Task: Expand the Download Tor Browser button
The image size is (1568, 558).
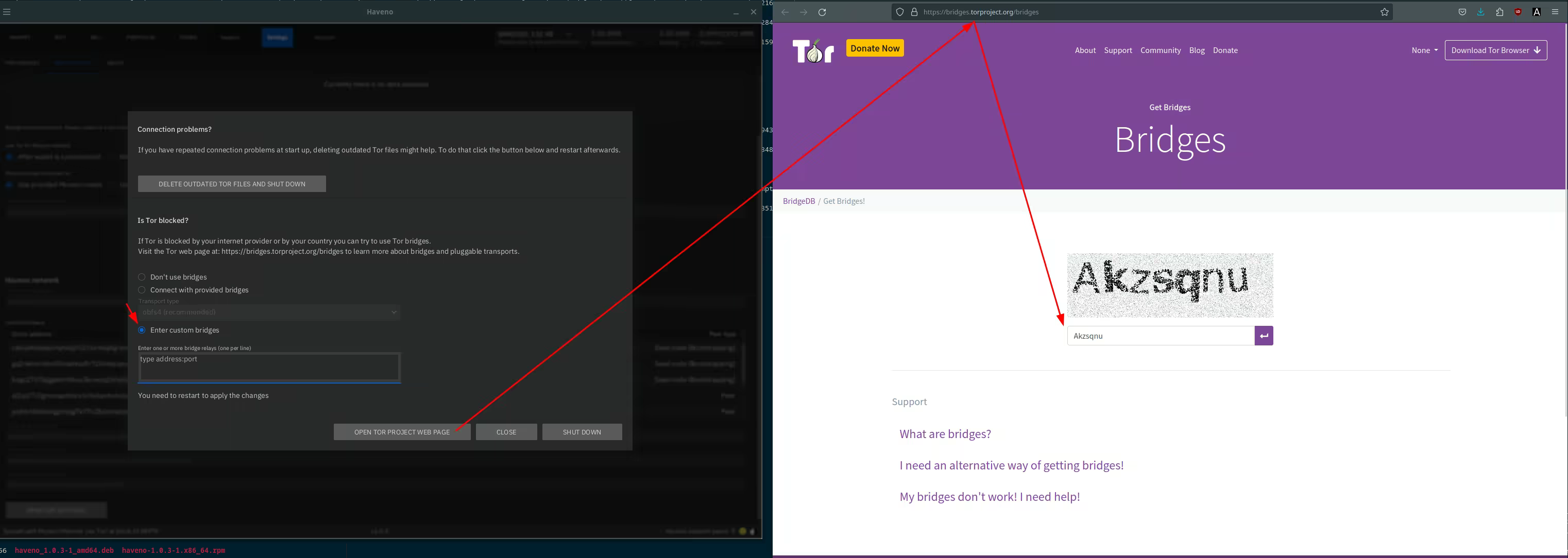Action: click(1495, 50)
